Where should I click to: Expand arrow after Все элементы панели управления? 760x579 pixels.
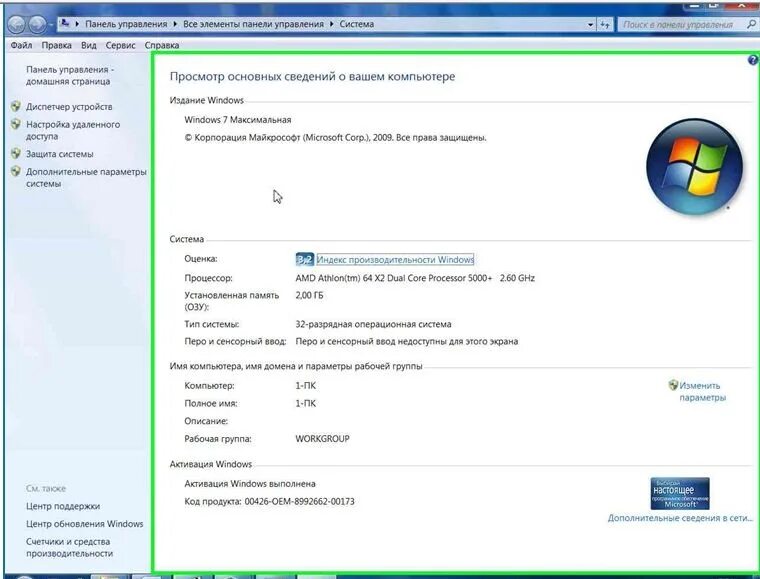[x=332, y=24]
